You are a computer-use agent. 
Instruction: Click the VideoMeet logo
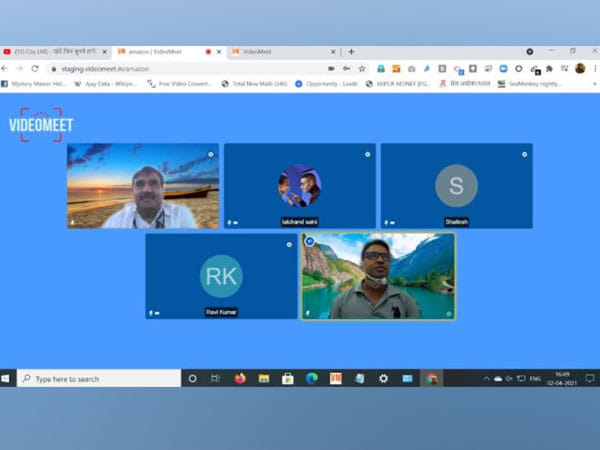[40, 125]
